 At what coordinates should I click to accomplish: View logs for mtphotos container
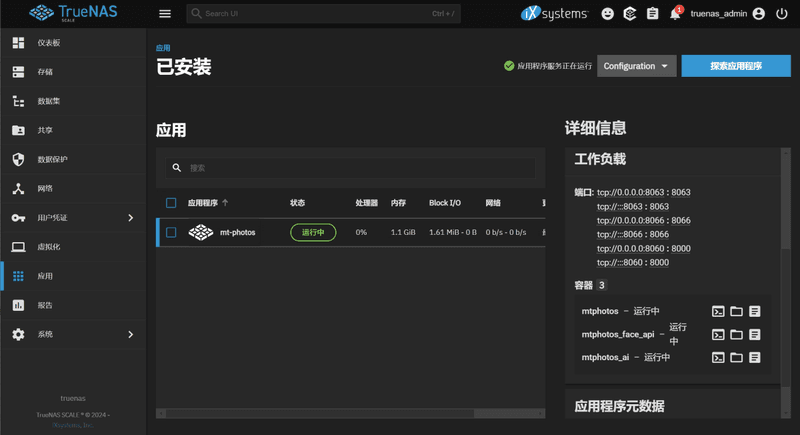(x=755, y=311)
